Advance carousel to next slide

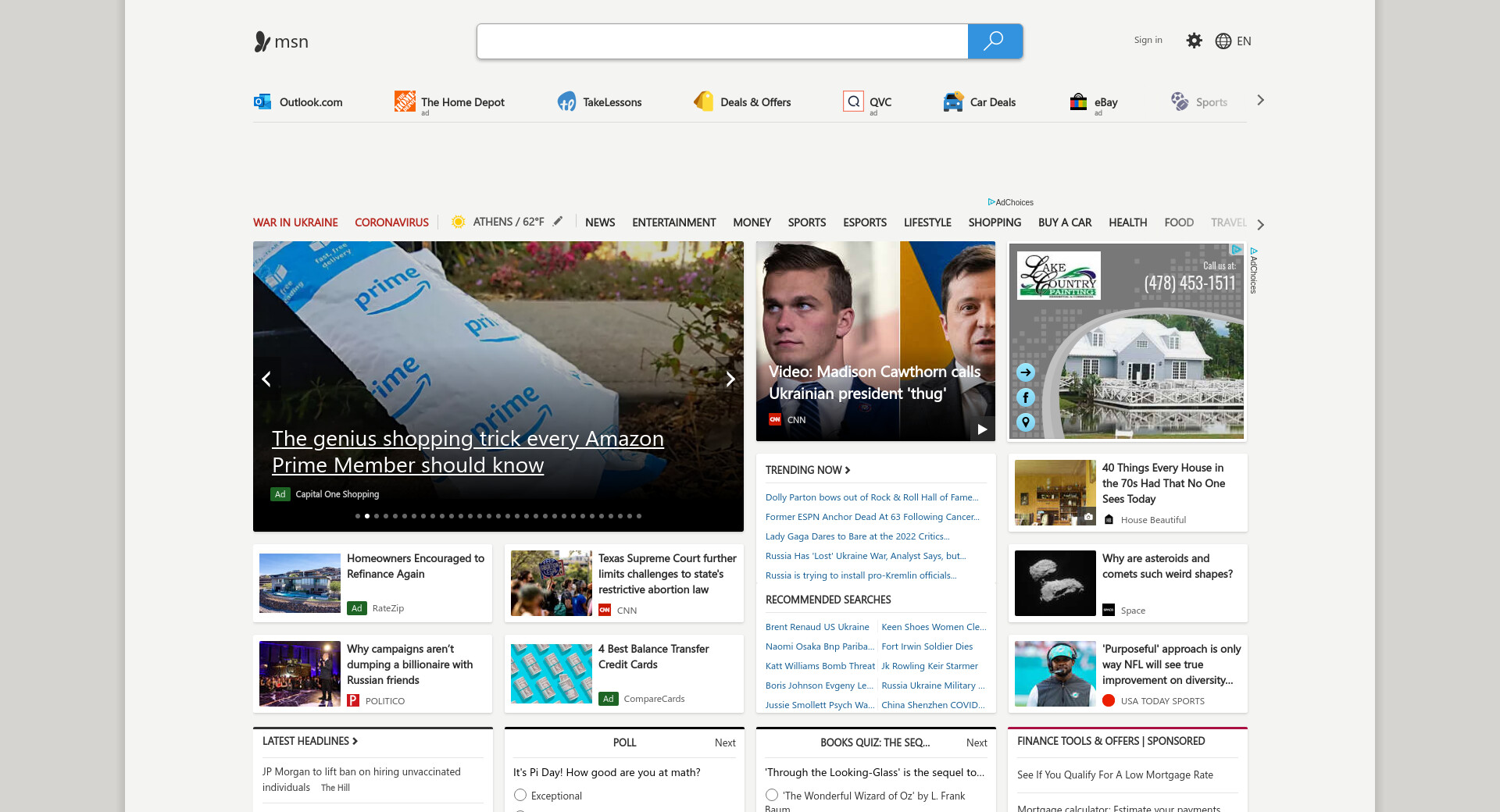click(x=730, y=379)
